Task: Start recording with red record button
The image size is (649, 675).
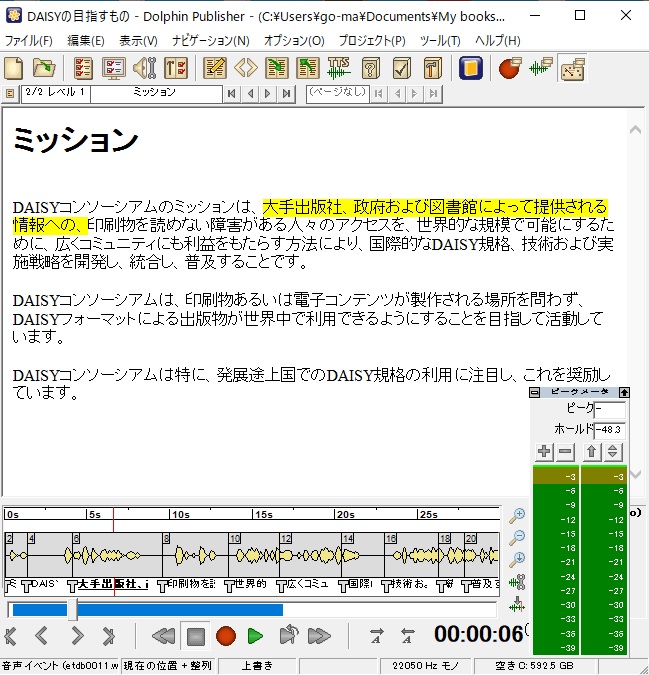Action: [x=226, y=636]
